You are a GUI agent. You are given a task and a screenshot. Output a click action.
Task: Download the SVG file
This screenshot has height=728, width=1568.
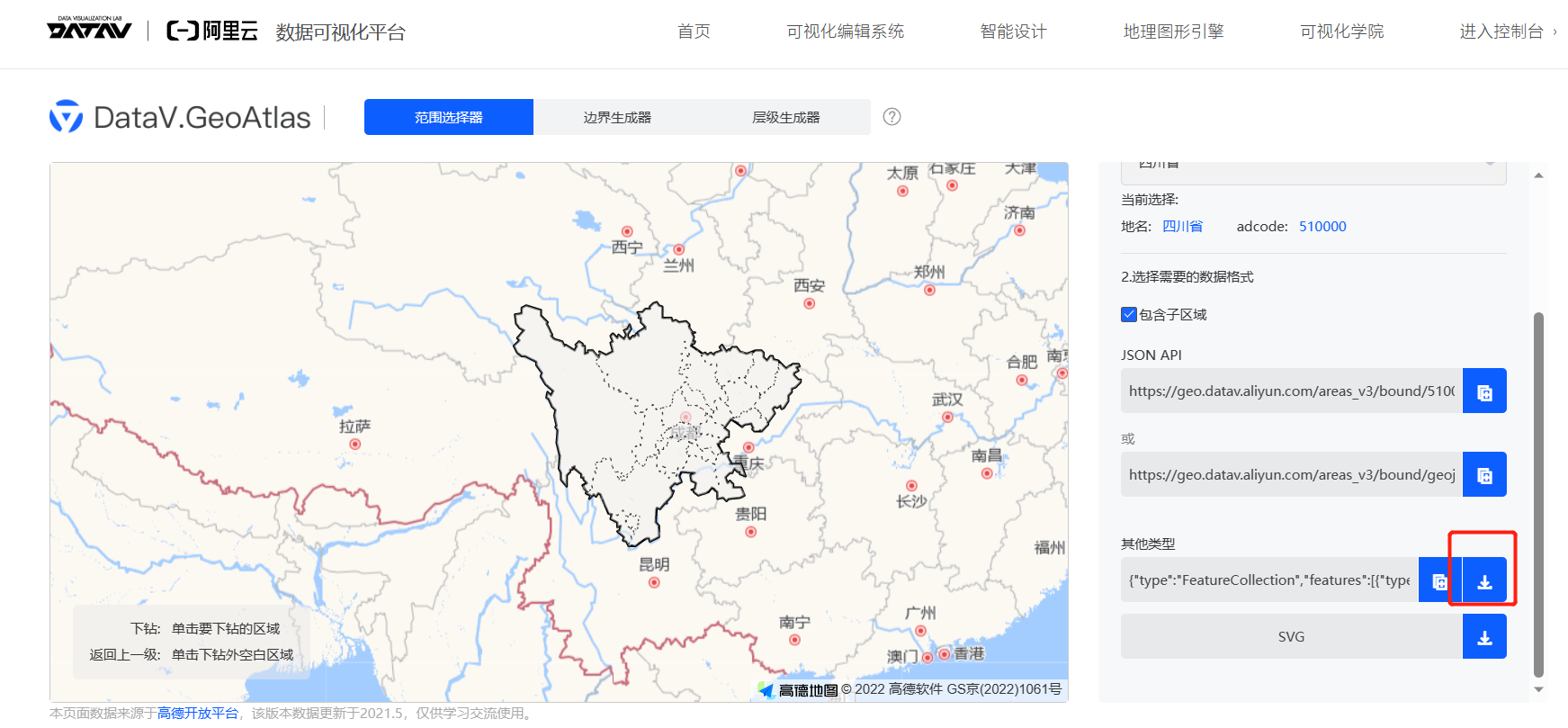[x=1484, y=637]
